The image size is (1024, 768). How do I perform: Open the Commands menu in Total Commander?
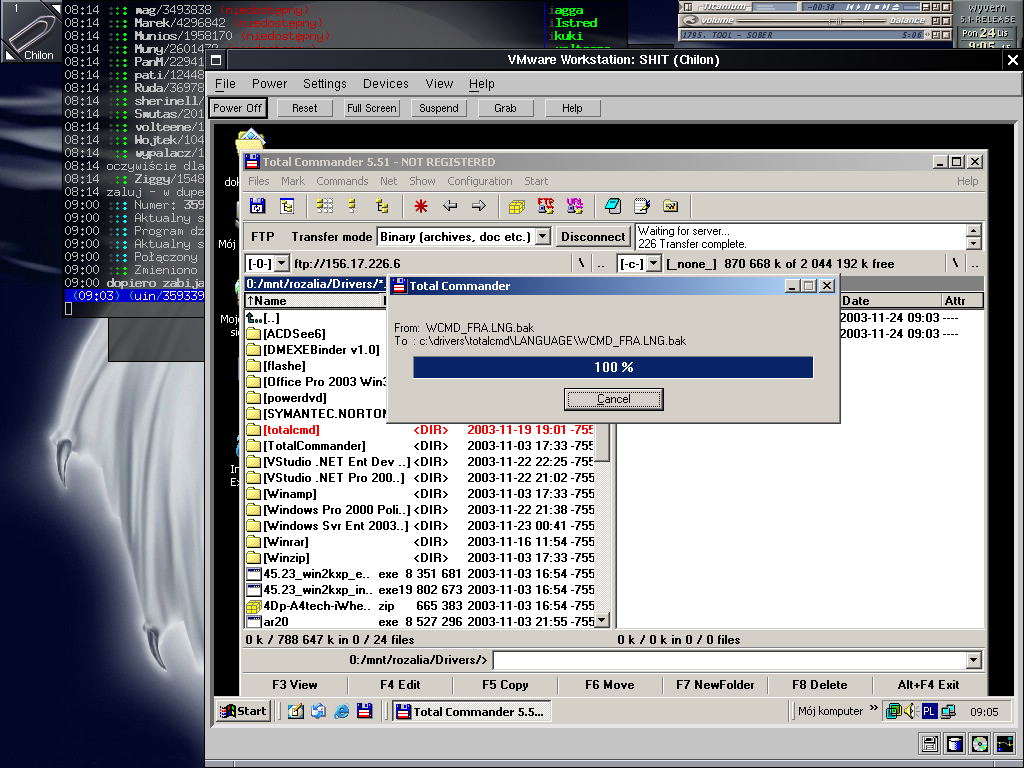pyautogui.click(x=342, y=181)
